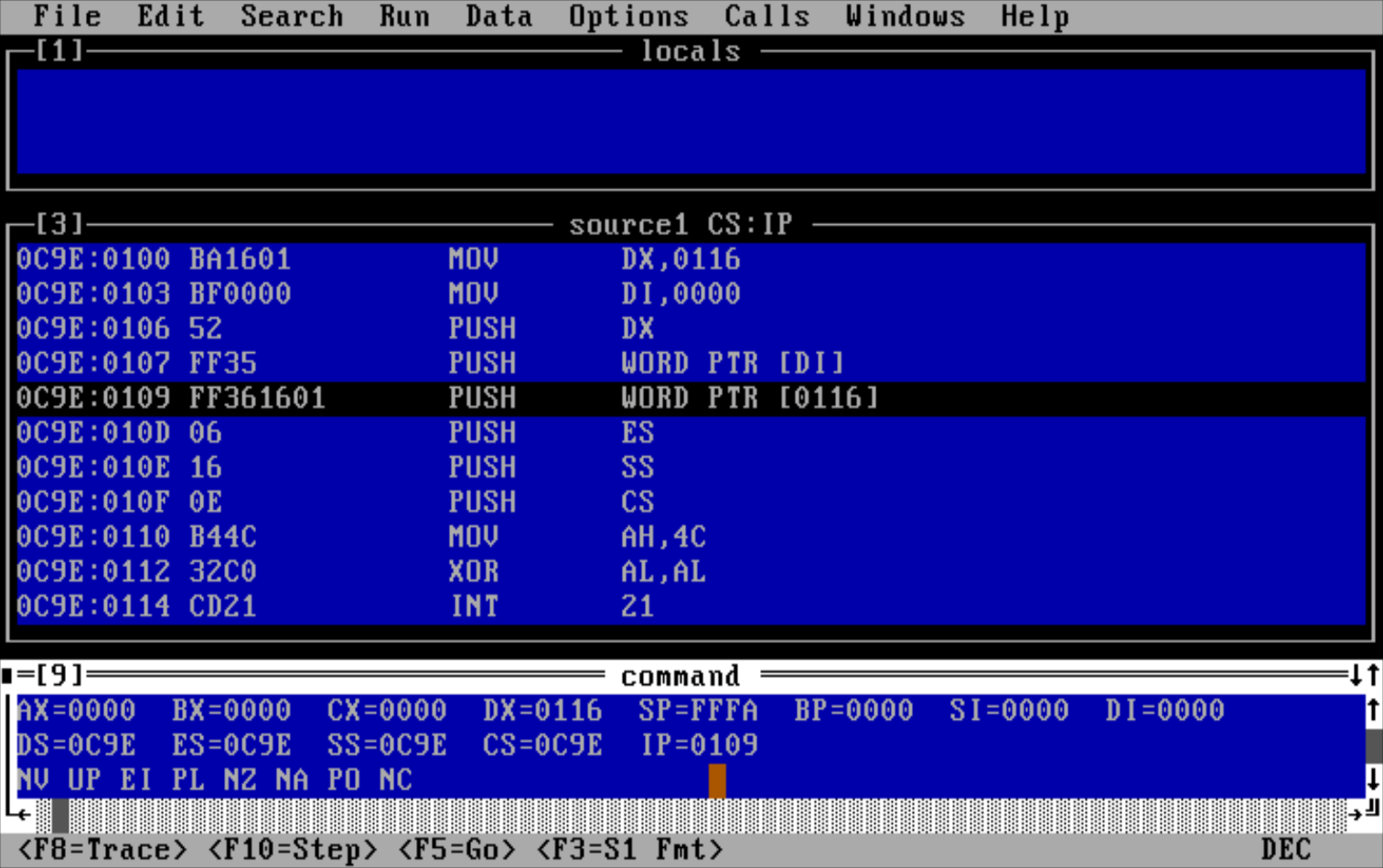Open the Data menu
The image size is (1383, 868).
point(499,16)
